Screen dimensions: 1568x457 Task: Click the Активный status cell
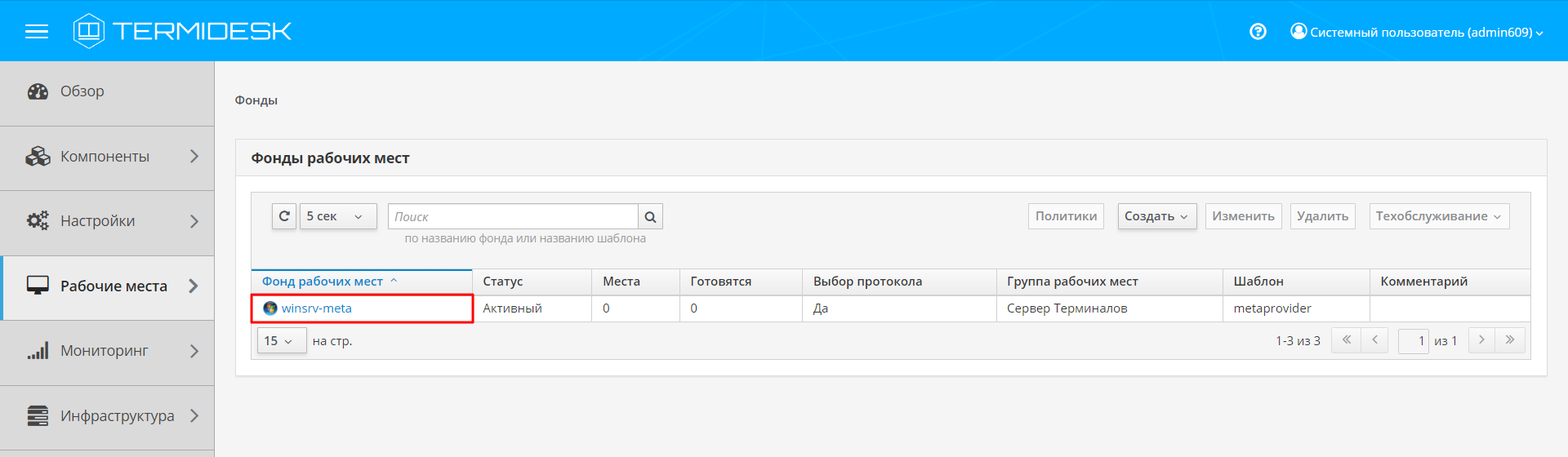[532, 308]
